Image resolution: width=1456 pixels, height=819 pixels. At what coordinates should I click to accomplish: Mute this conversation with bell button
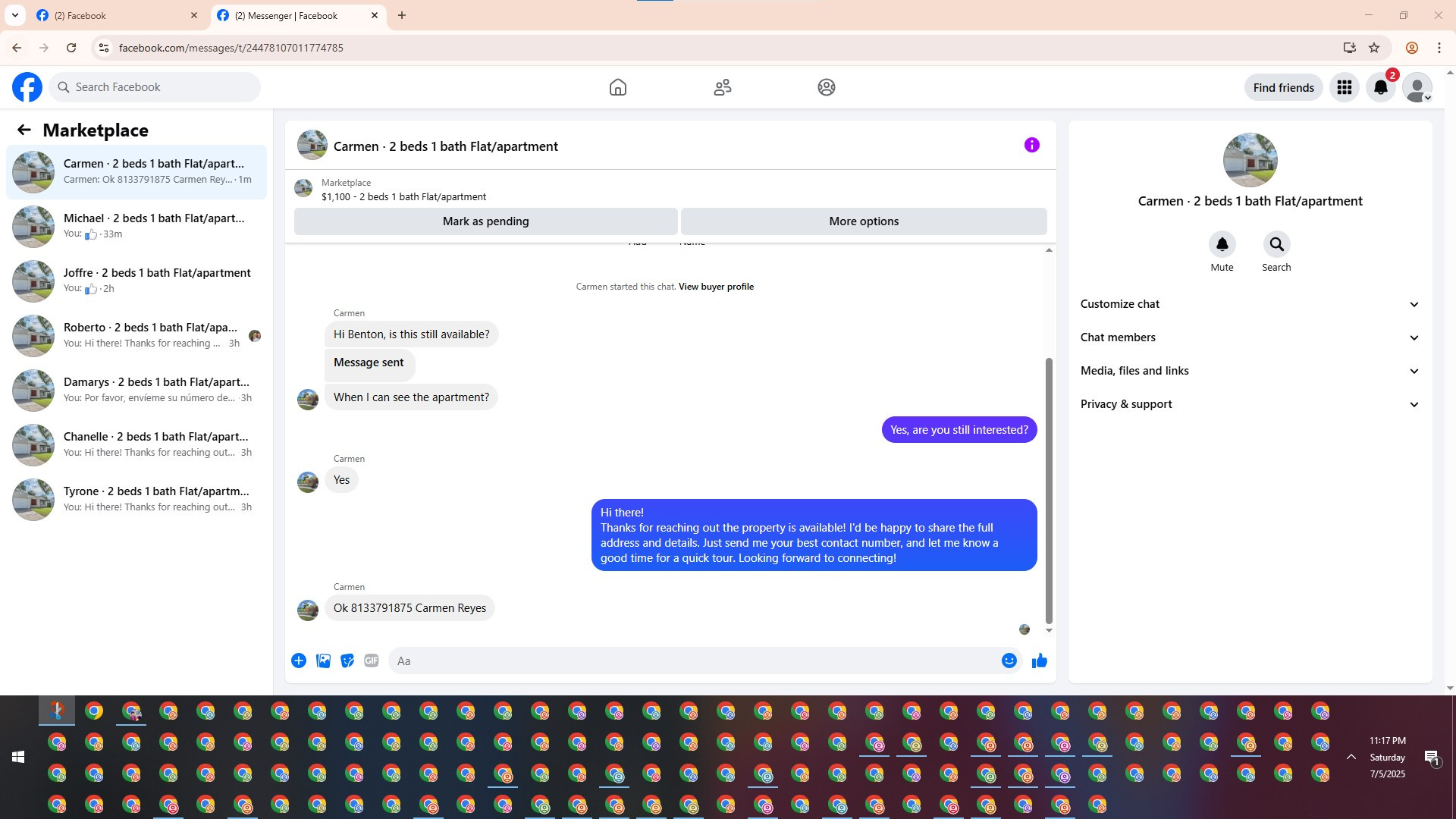pyautogui.click(x=1222, y=244)
